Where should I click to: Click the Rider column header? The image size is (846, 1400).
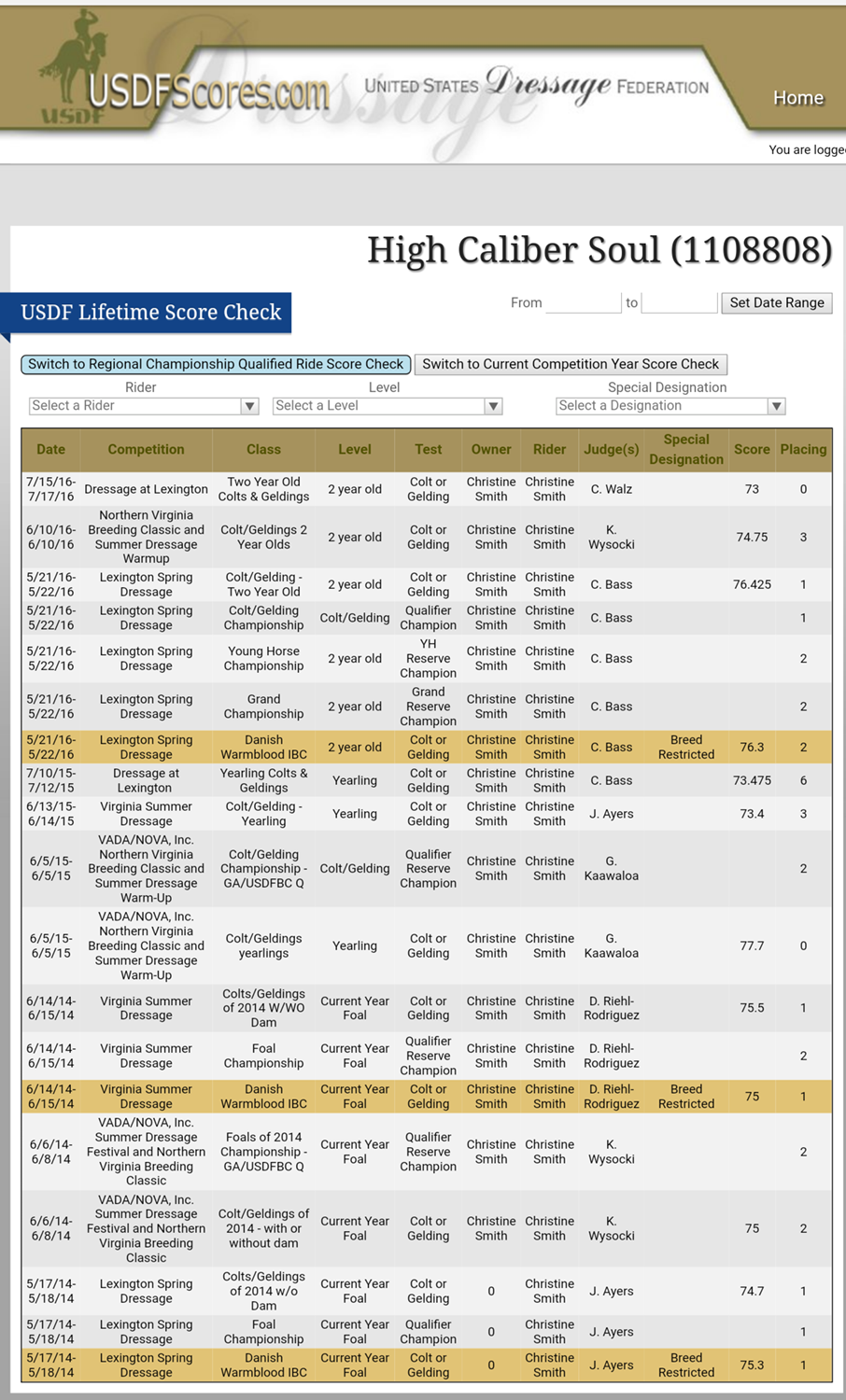point(549,450)
